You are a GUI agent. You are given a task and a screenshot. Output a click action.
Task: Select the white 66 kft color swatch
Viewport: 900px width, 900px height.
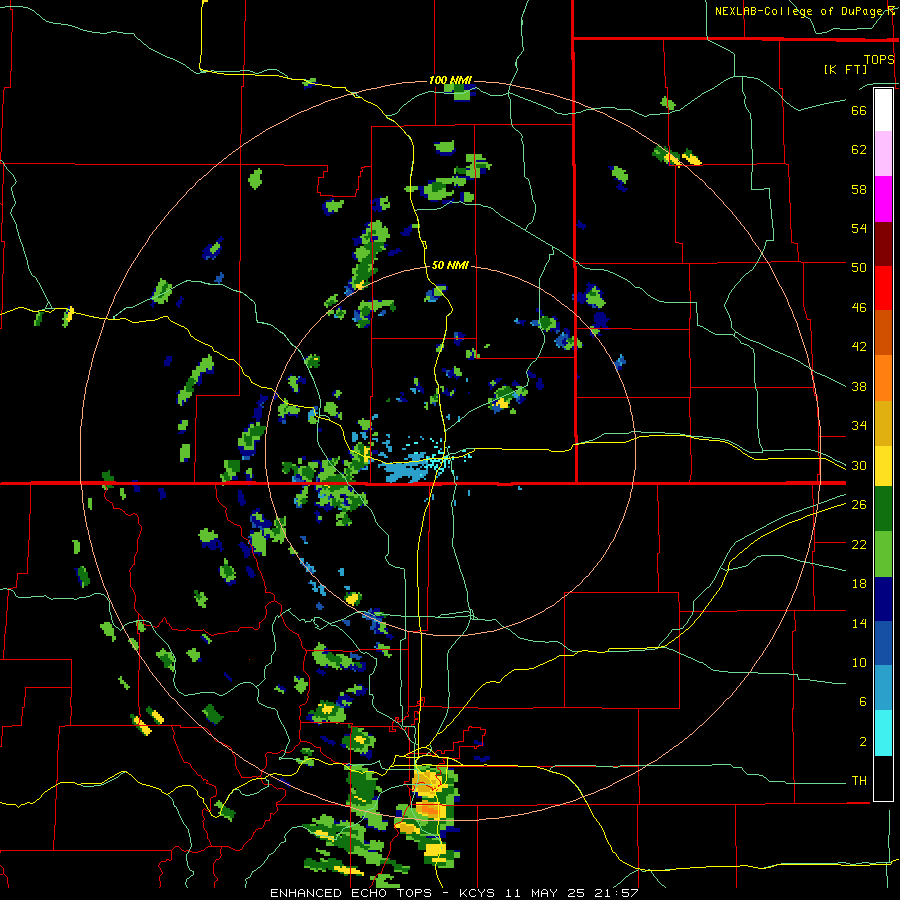(883, 110)
